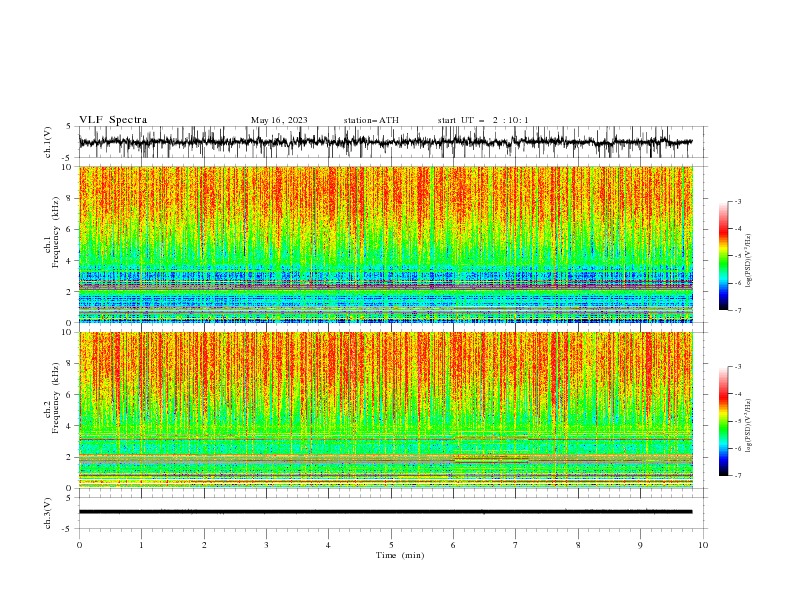Click the 'station=ATH' label
Screen dimensions: 792x612
pyautogui.click(x=371, y=120)
